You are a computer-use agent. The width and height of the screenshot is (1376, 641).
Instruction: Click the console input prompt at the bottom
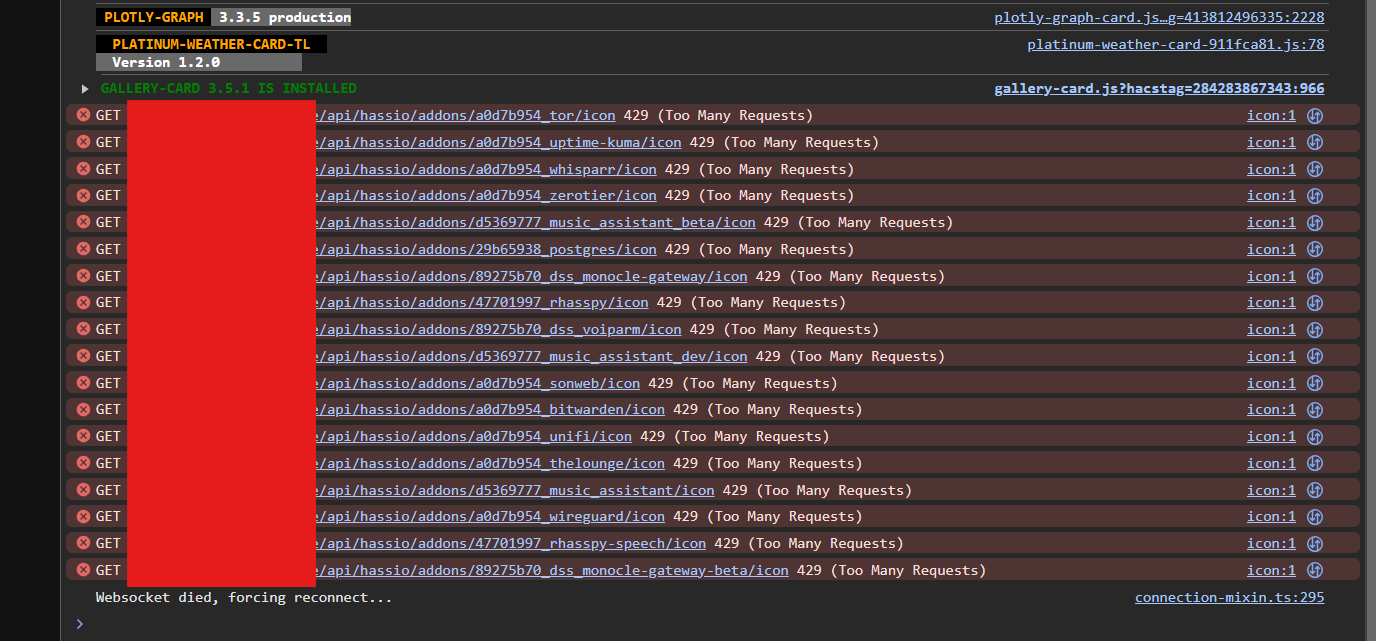[x=200, y=624]
